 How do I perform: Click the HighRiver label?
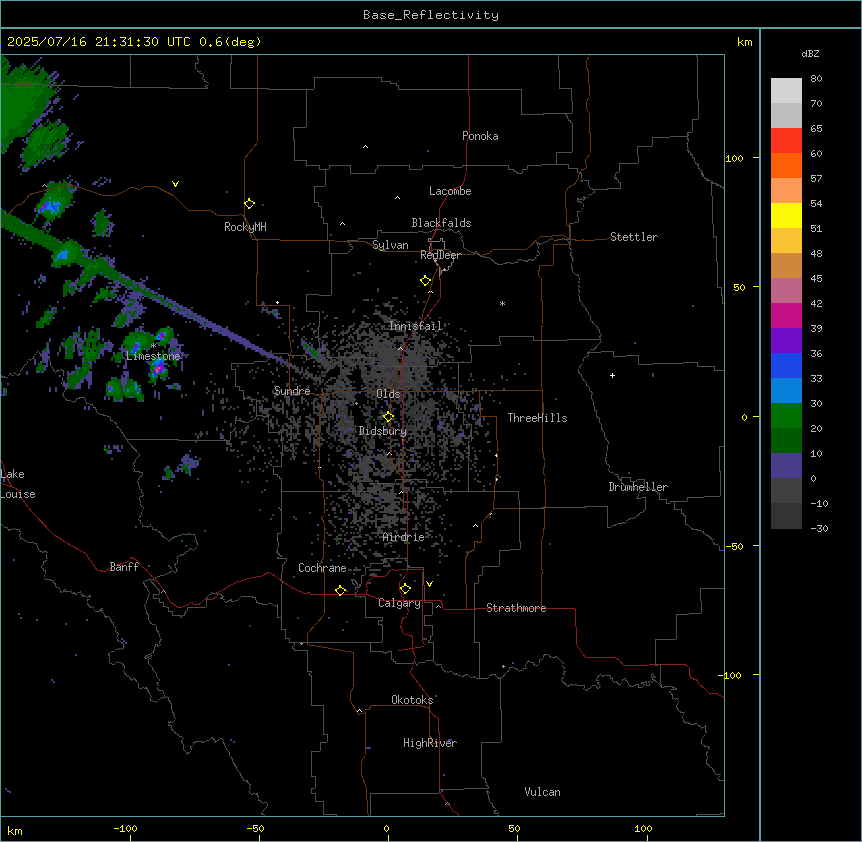click(430, 743)
